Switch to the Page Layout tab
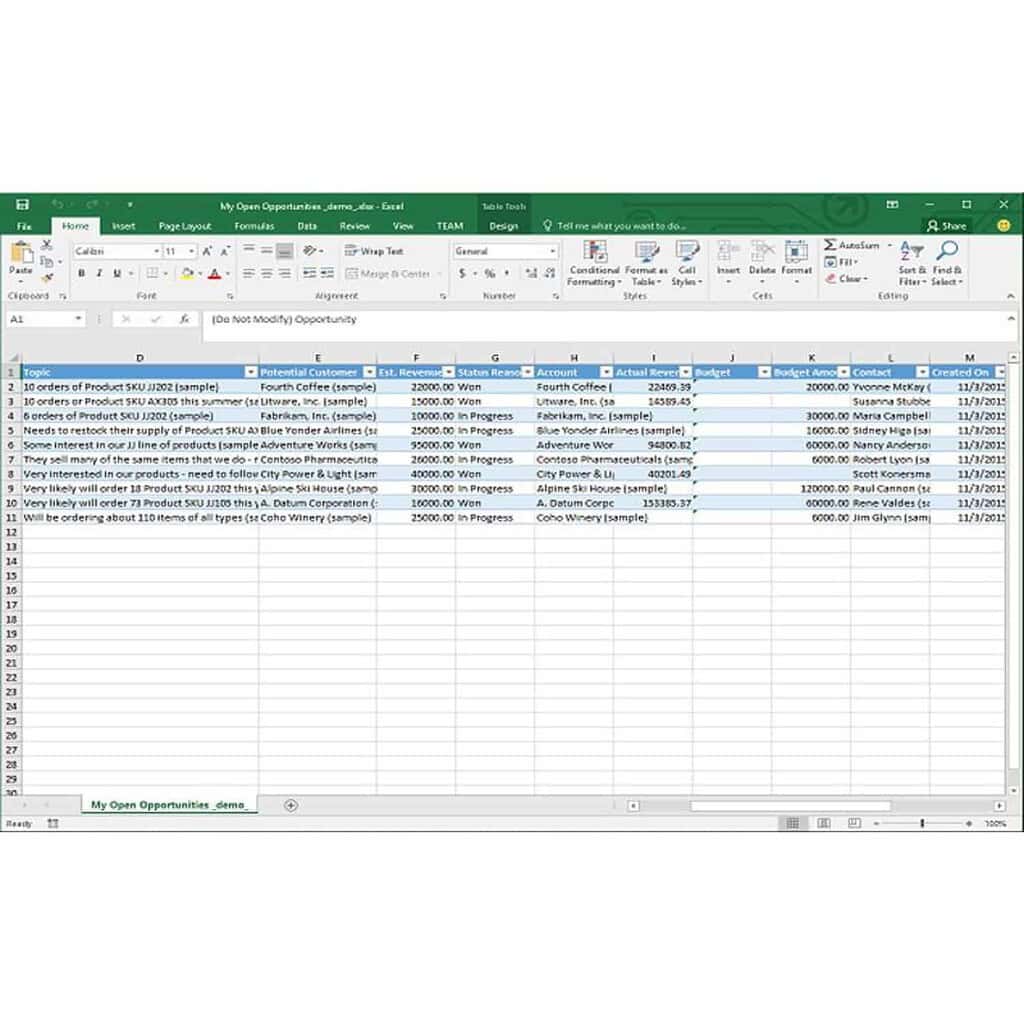The width and height of the screenshot is (1024, 1024). [x=185, y=227]
